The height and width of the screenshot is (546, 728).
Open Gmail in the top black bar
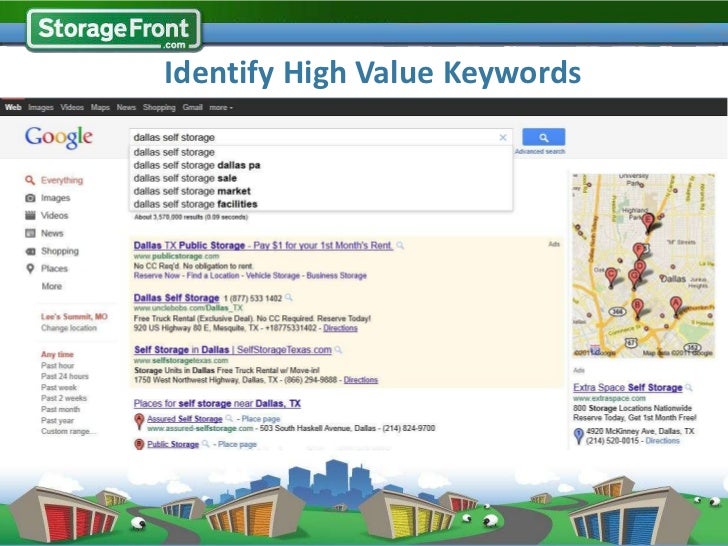coord(193,107)
